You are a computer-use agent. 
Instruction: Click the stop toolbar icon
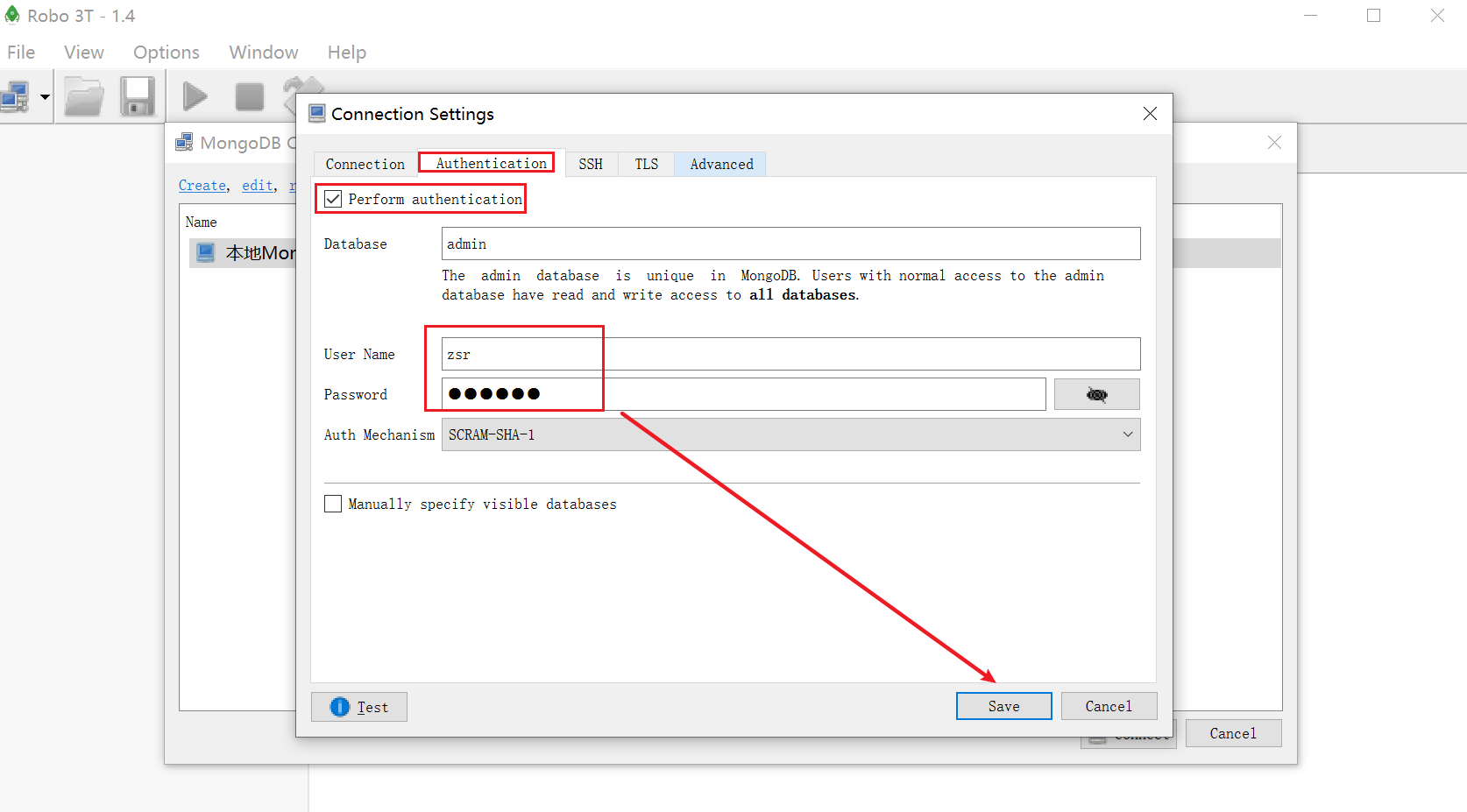pyautogui.click(x=250, y=96)
